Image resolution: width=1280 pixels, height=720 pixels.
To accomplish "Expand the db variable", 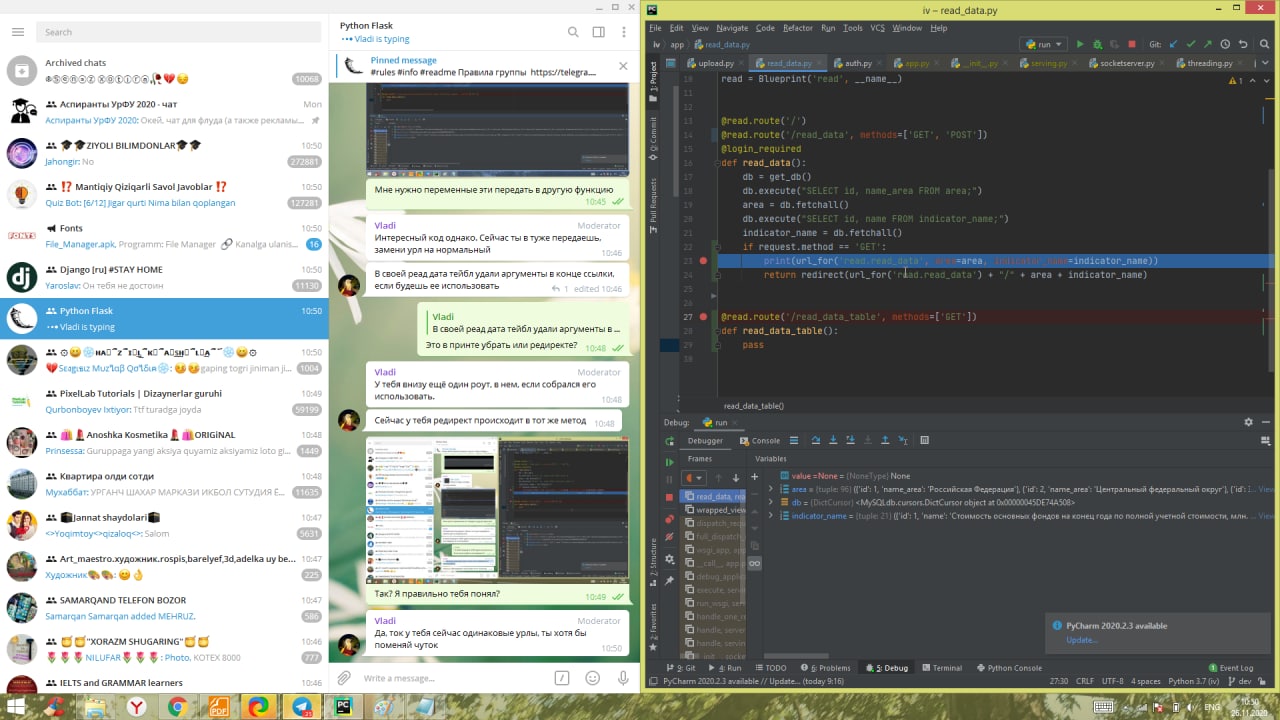I will point(770,503).
